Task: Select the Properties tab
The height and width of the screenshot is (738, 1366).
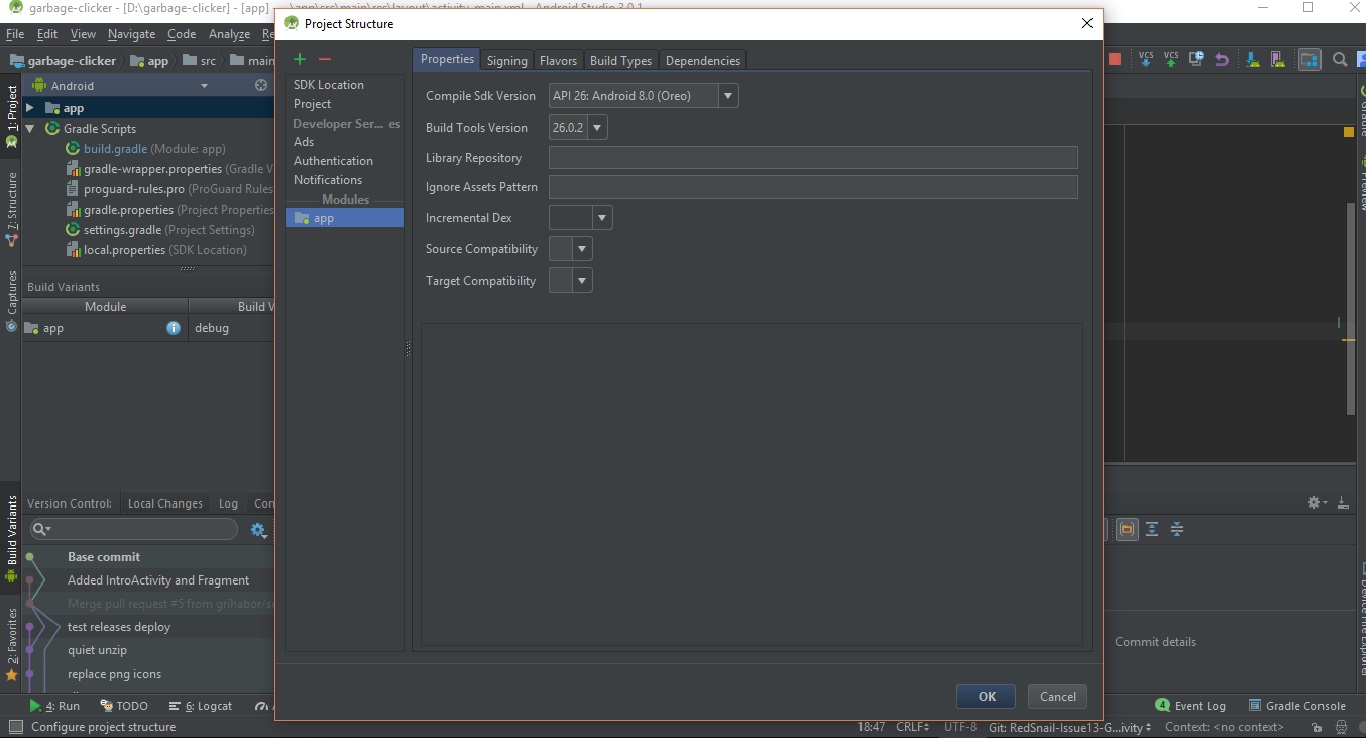Action: 447,59
